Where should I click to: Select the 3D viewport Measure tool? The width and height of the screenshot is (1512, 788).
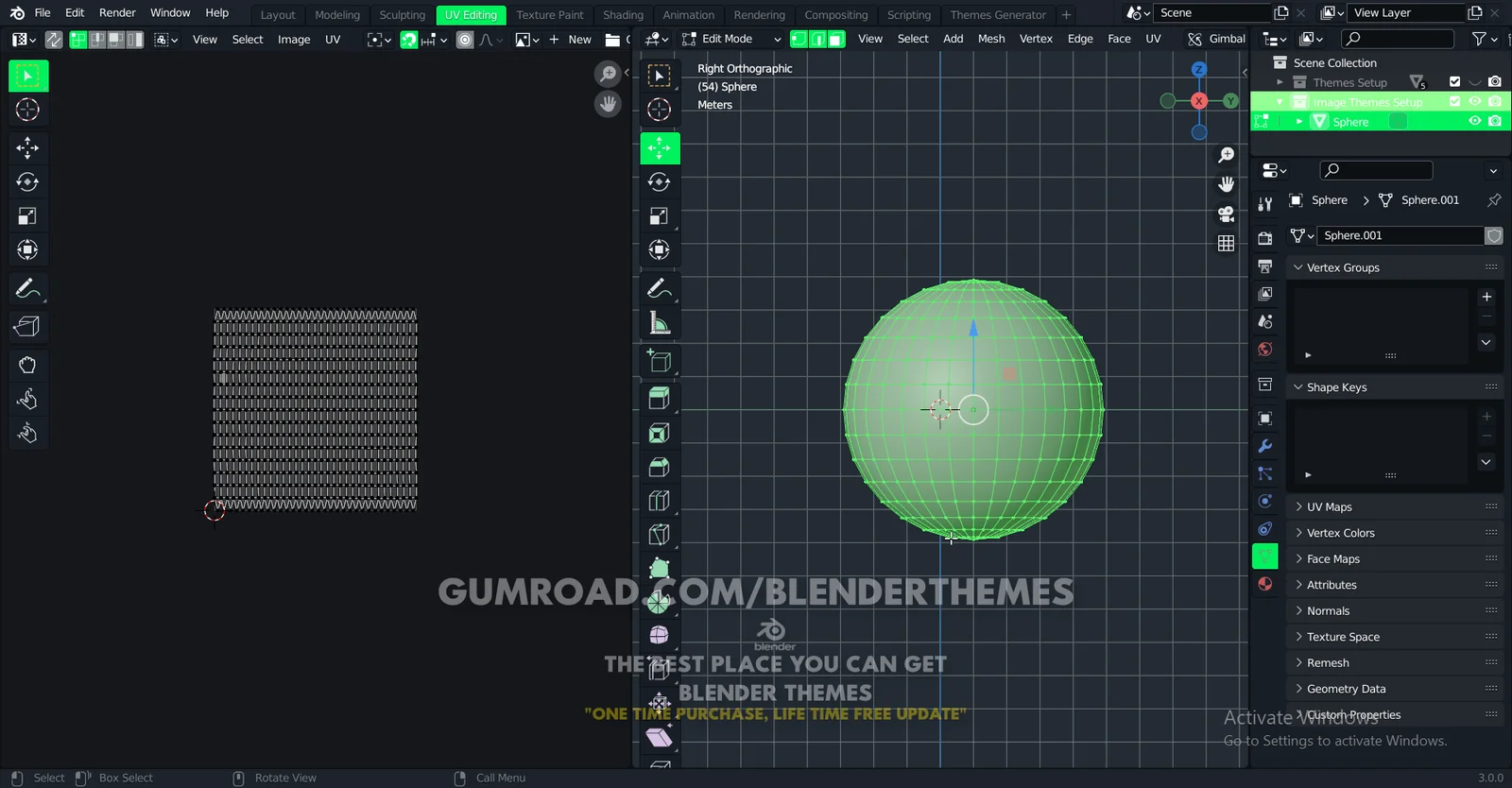pos(660,323)
